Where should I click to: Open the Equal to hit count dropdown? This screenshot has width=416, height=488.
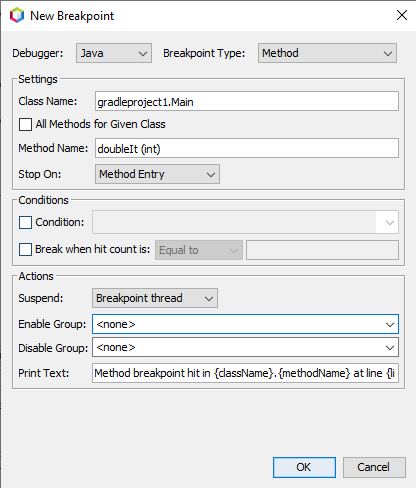coord(199,250)
